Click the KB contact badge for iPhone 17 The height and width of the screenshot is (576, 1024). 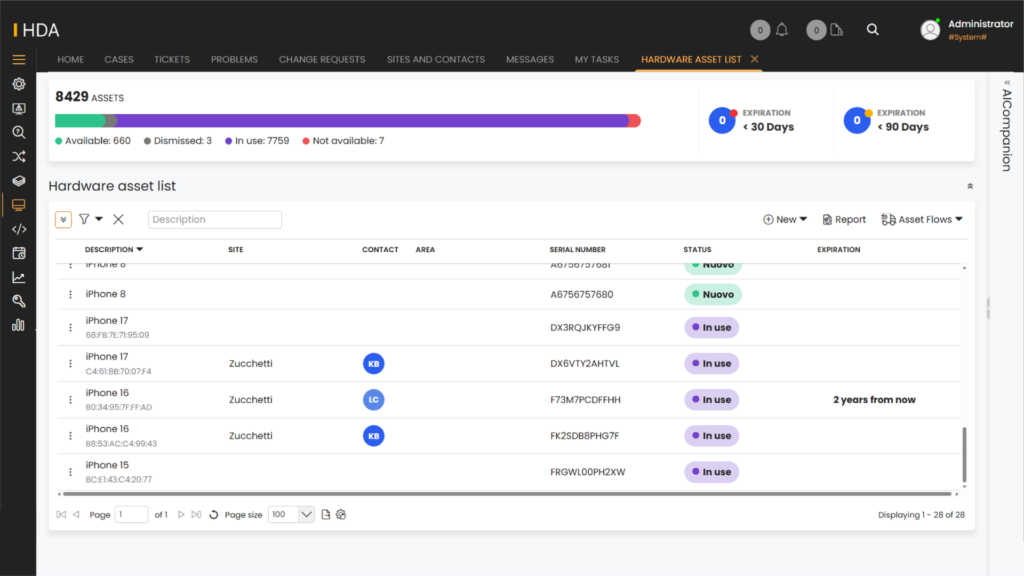click(x=374, y=364)
